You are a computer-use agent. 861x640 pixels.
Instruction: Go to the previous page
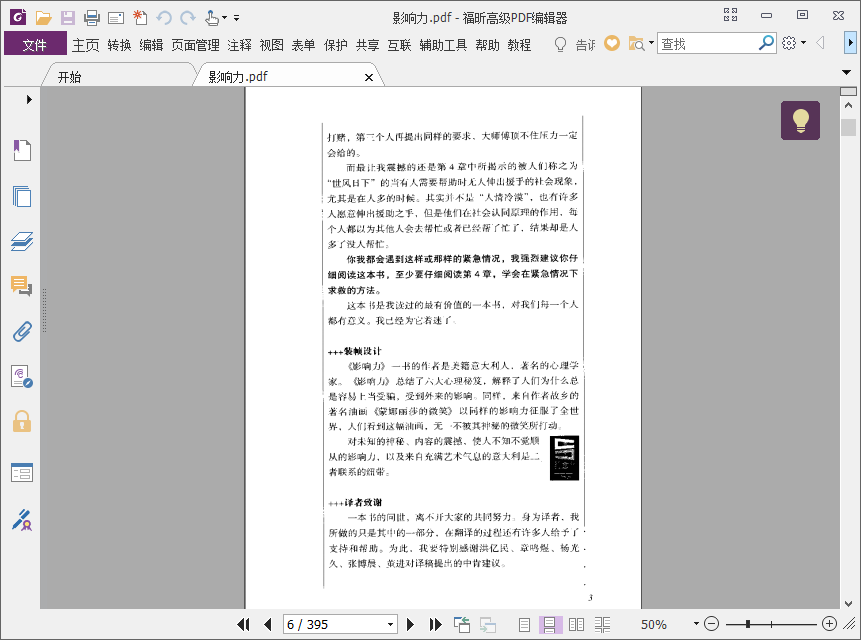[268, 624]
